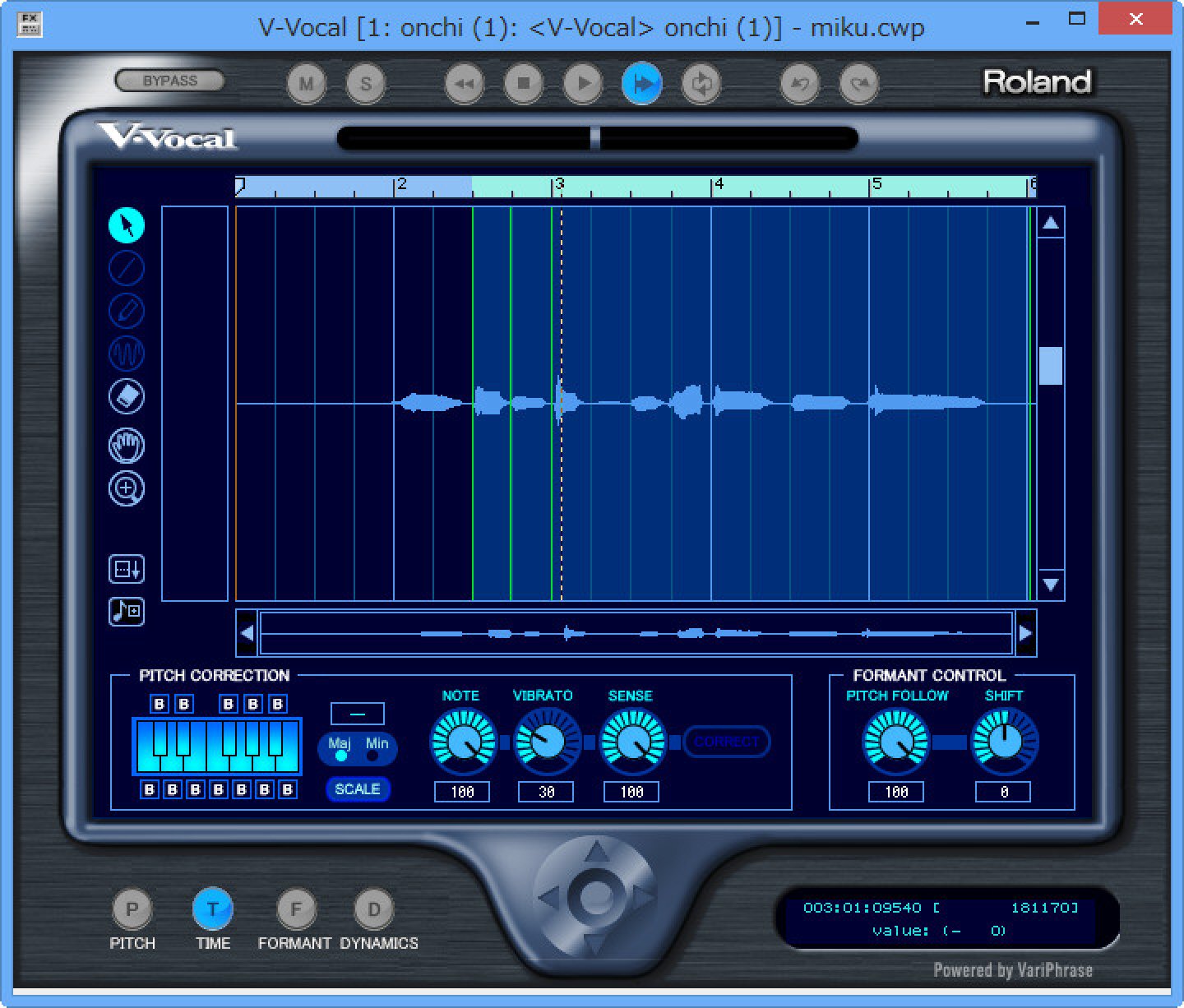Select the Min scale radio button
Viewport: 1184px width, 1008px height.
(x=372, y=756)
